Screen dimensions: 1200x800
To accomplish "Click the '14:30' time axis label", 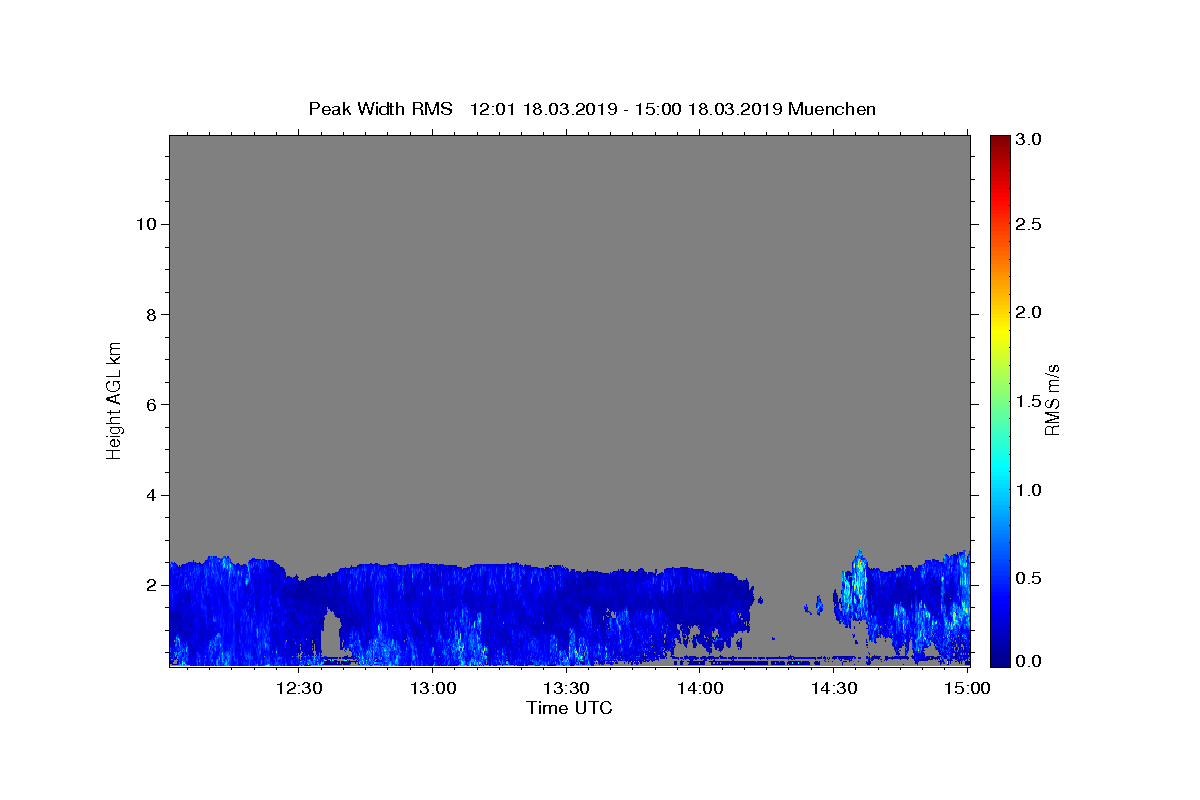I will pos(834,688).
